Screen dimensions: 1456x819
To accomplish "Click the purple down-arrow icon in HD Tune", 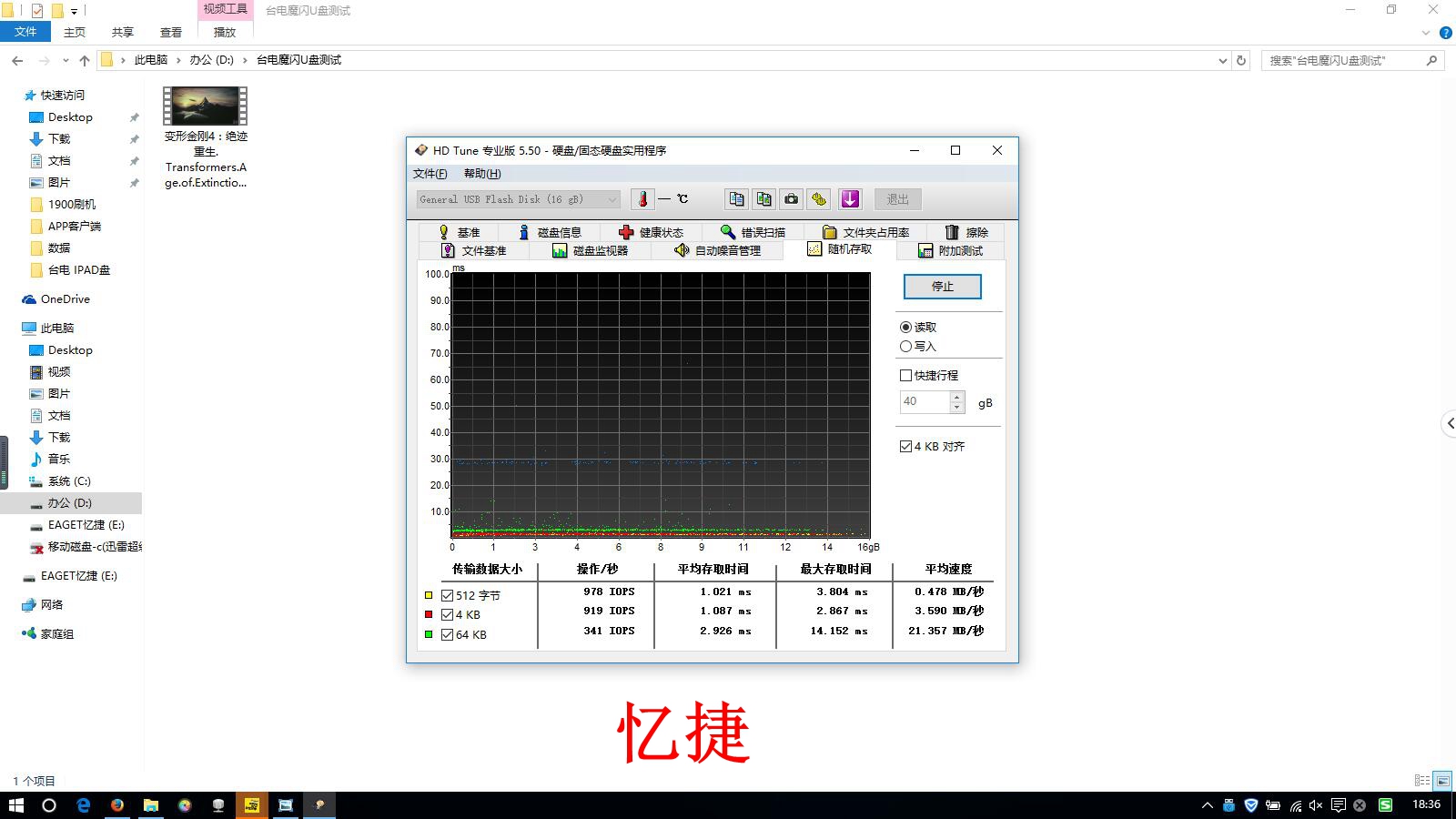I will (850, 199).
